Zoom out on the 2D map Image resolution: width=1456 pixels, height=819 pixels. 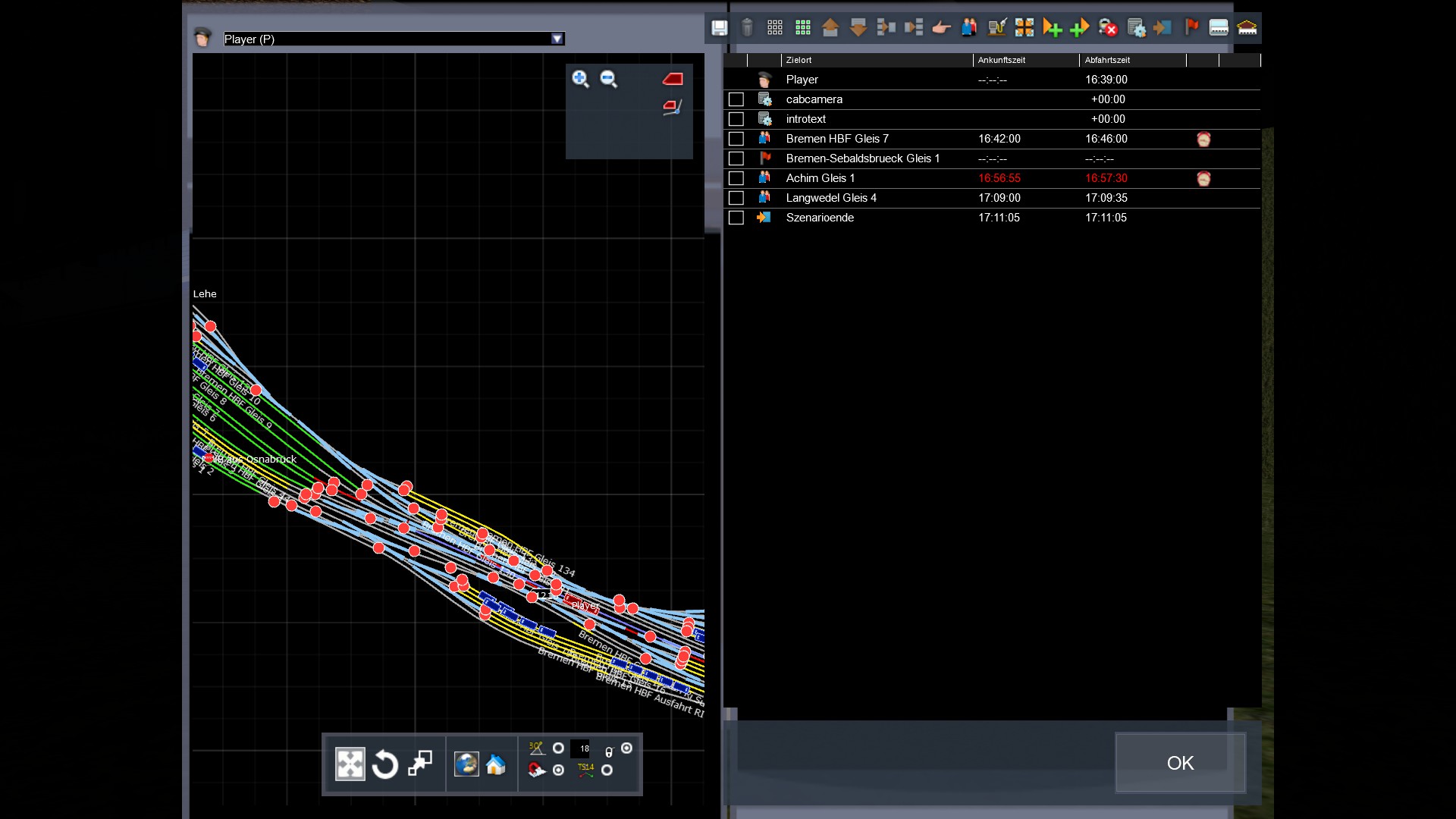(x=608, y=79)
